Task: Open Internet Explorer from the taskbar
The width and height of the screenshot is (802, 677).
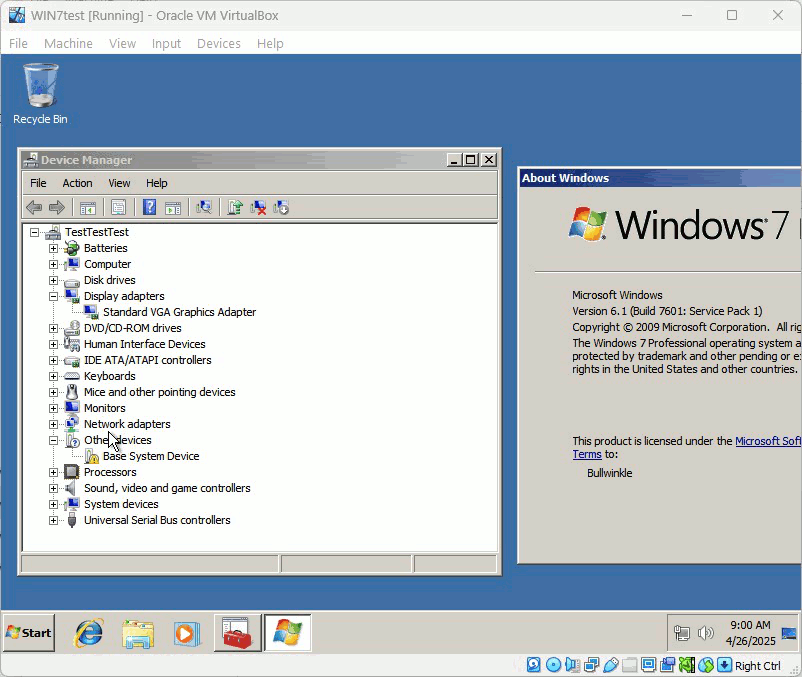Action: (88, 633)
